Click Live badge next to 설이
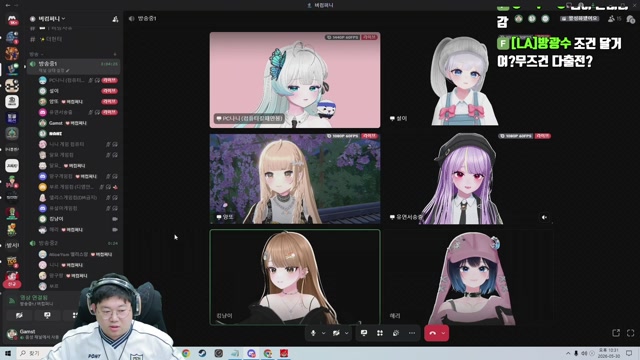Screen dimensions: 640x360 click(x=109, y=91)
